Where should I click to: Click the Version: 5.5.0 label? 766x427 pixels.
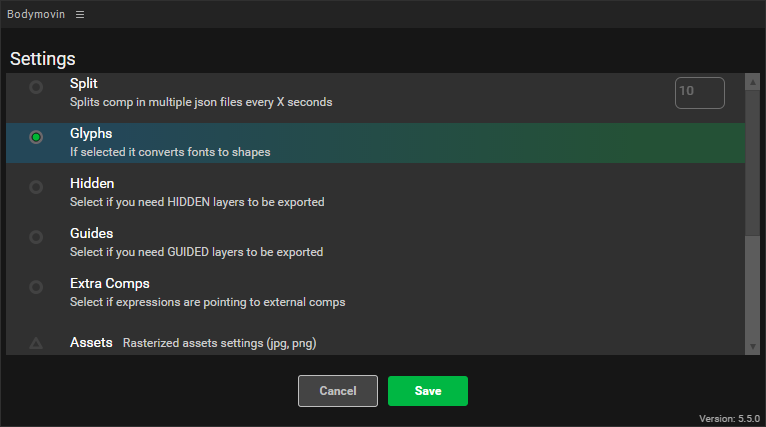tap(729, 419)
